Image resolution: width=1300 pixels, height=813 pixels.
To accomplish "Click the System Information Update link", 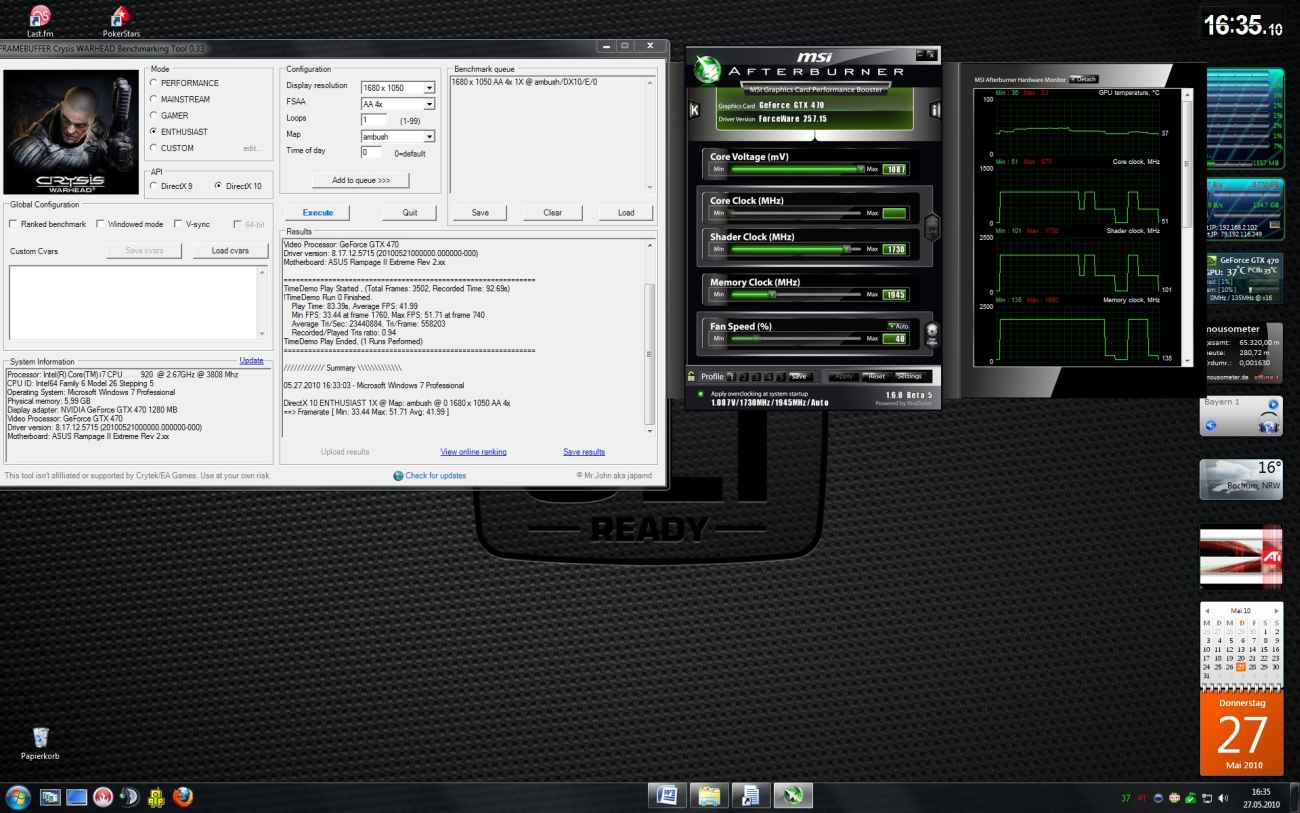I will point(252,361).
